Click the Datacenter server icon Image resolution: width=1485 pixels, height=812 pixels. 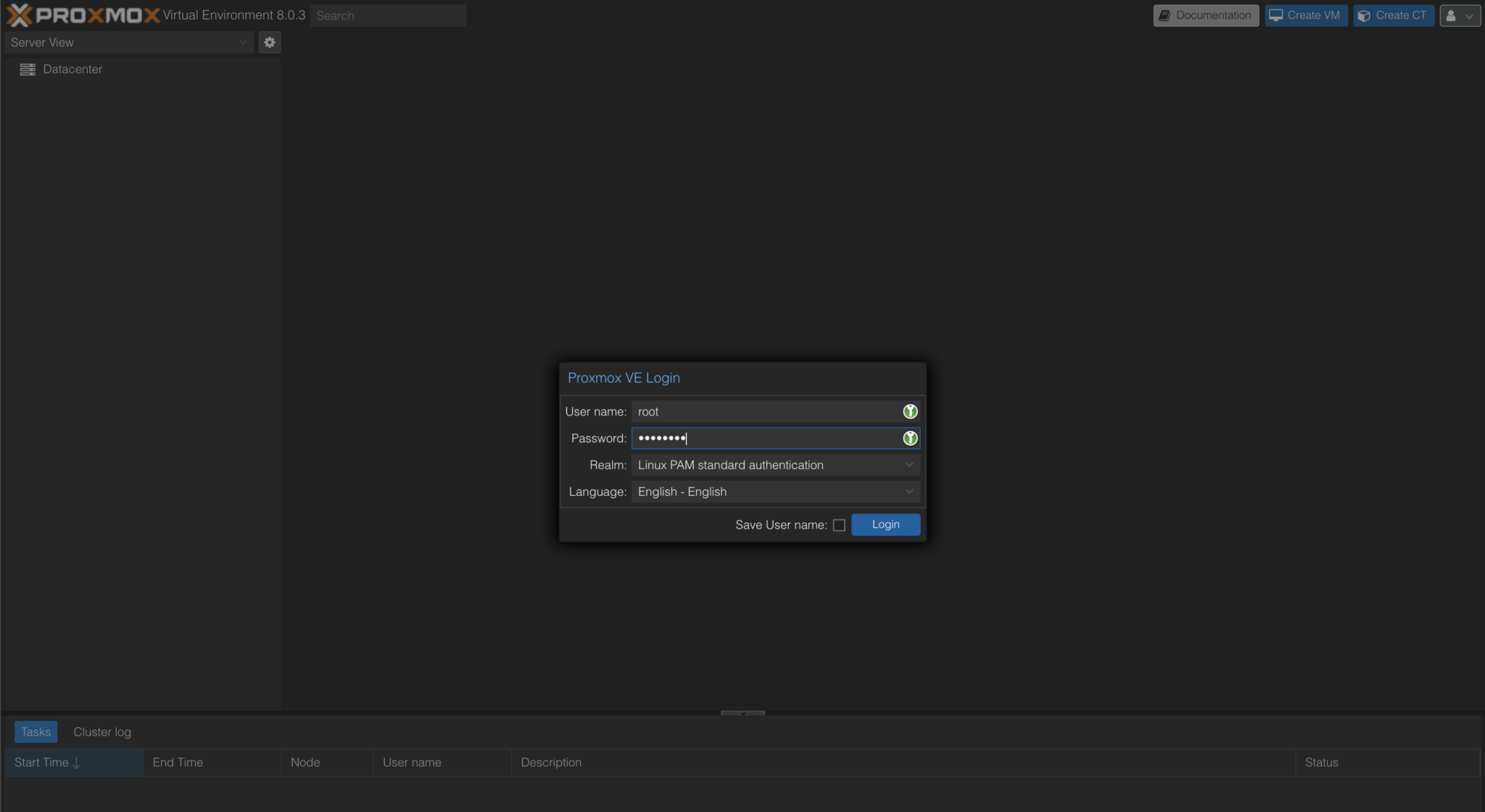[27, 69]
